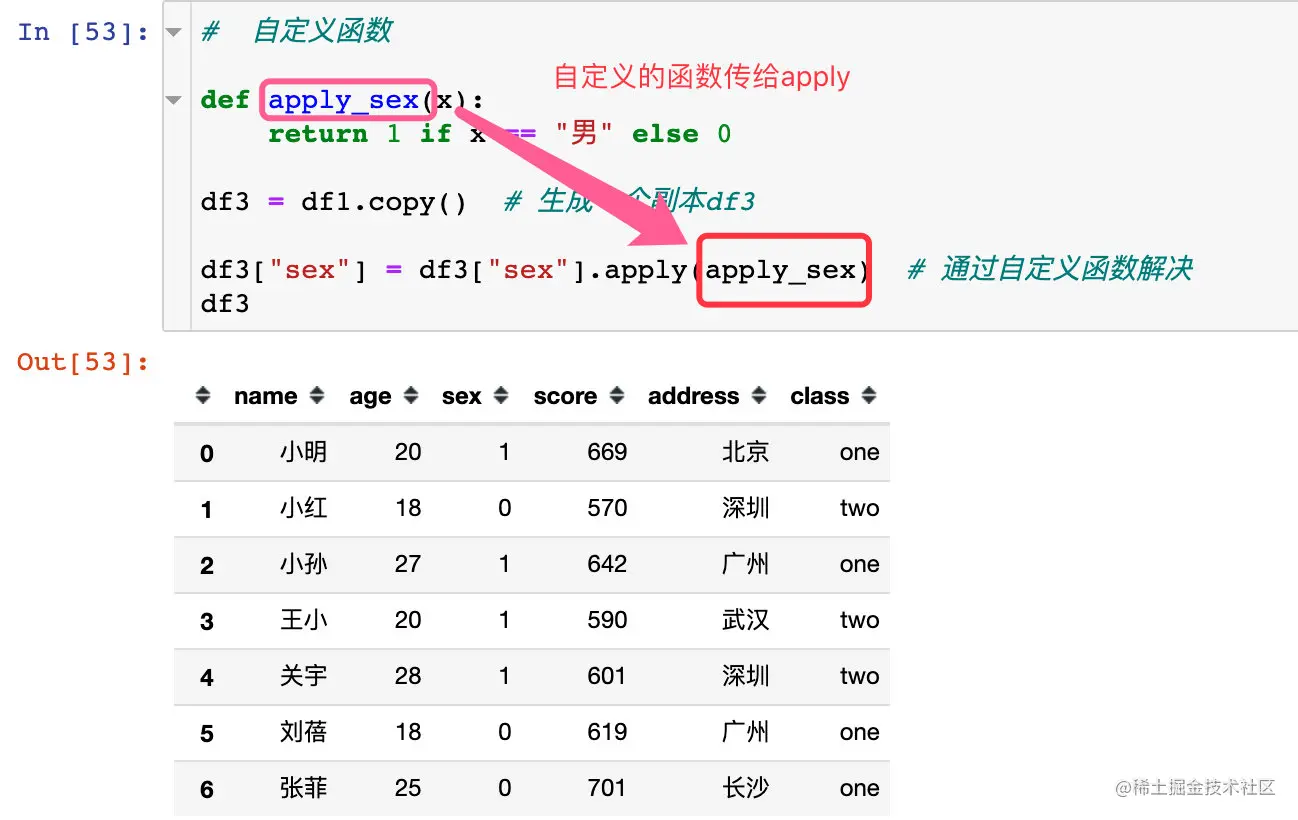Select score value 570
Viewport: 1298px width, 820px height.
(607, 508)
